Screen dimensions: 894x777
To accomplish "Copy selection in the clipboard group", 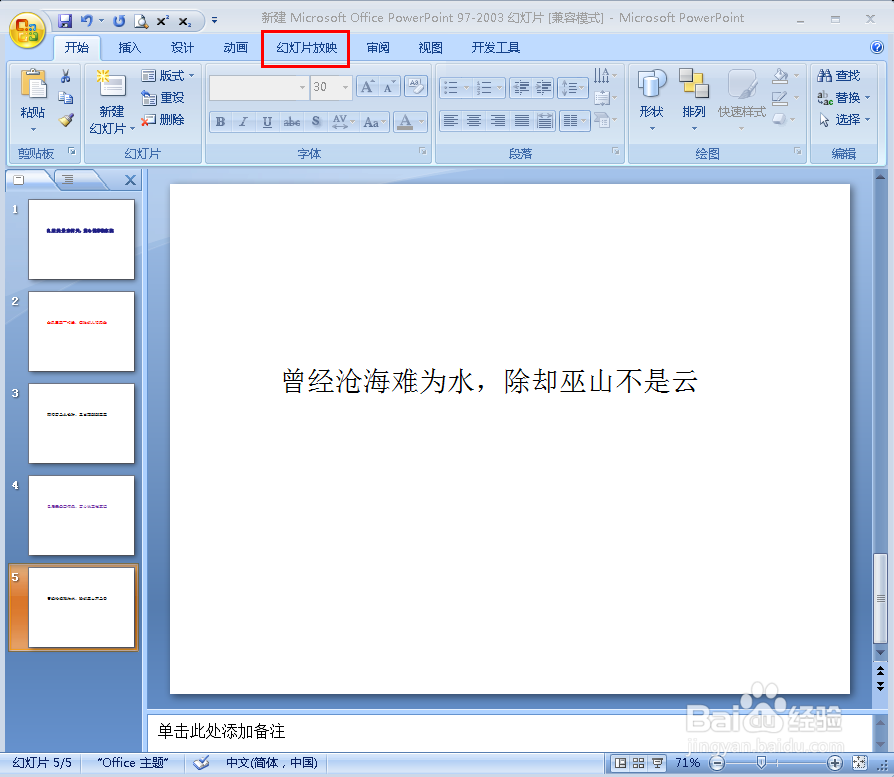I will (66, 98).
